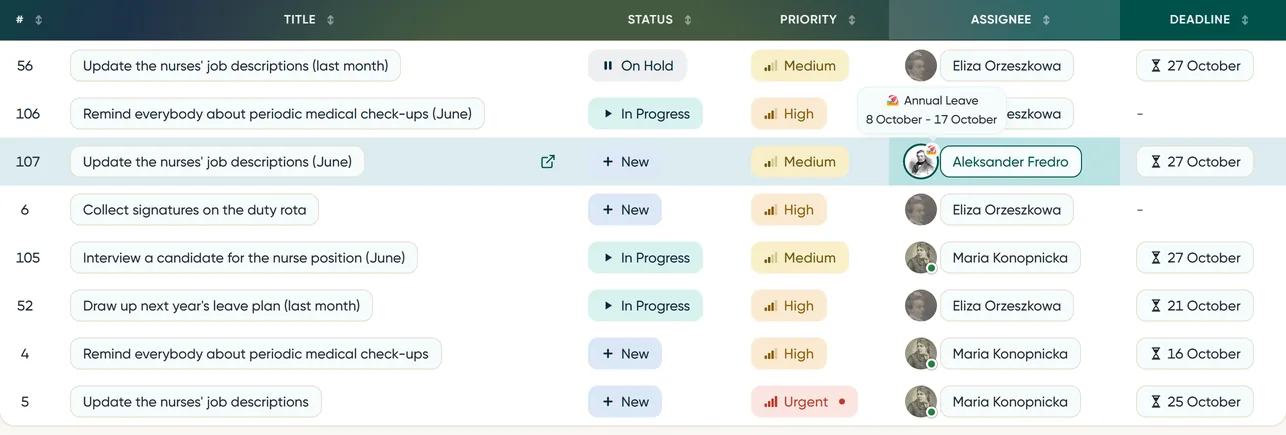Open 'Interview a candidate for the nurse position (June)'
Viewport: 1286px width, 435px height.
tap(244, 258)
